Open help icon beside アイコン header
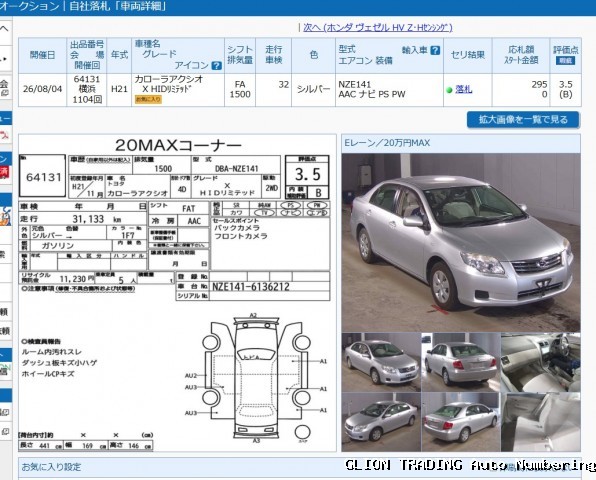 (216, 65)
